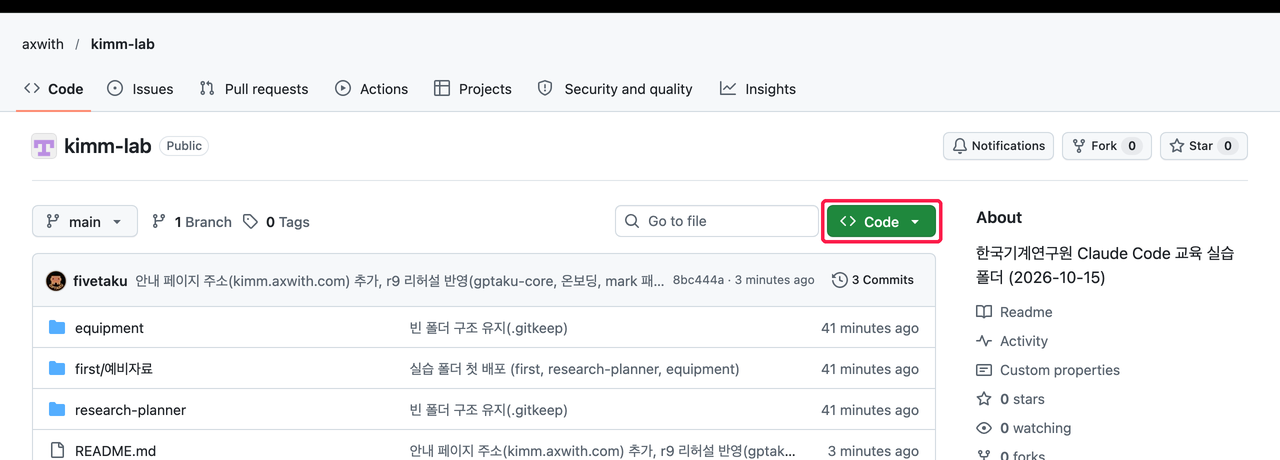This screenshot has height=460, width=1280.
Task: Open the Security and quality tab
Action: pyautogui.click(x=615, y=89)
